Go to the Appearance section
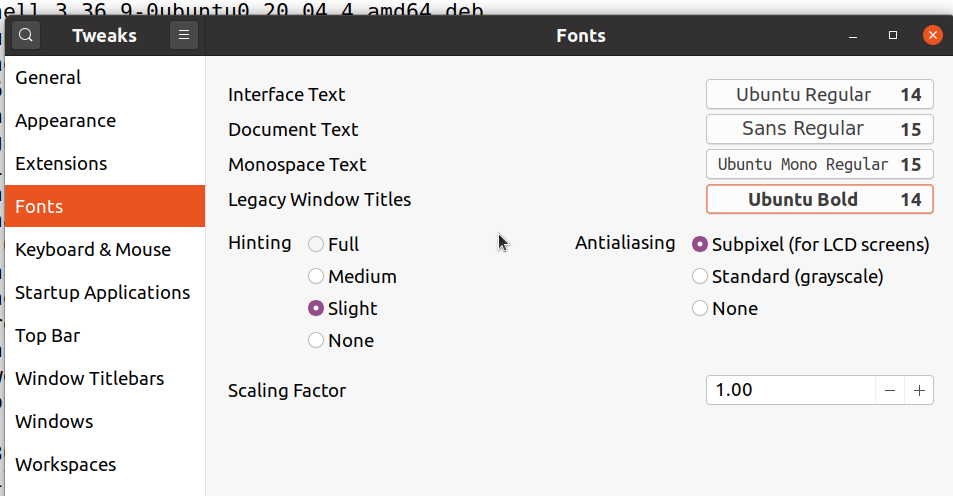 66,121
